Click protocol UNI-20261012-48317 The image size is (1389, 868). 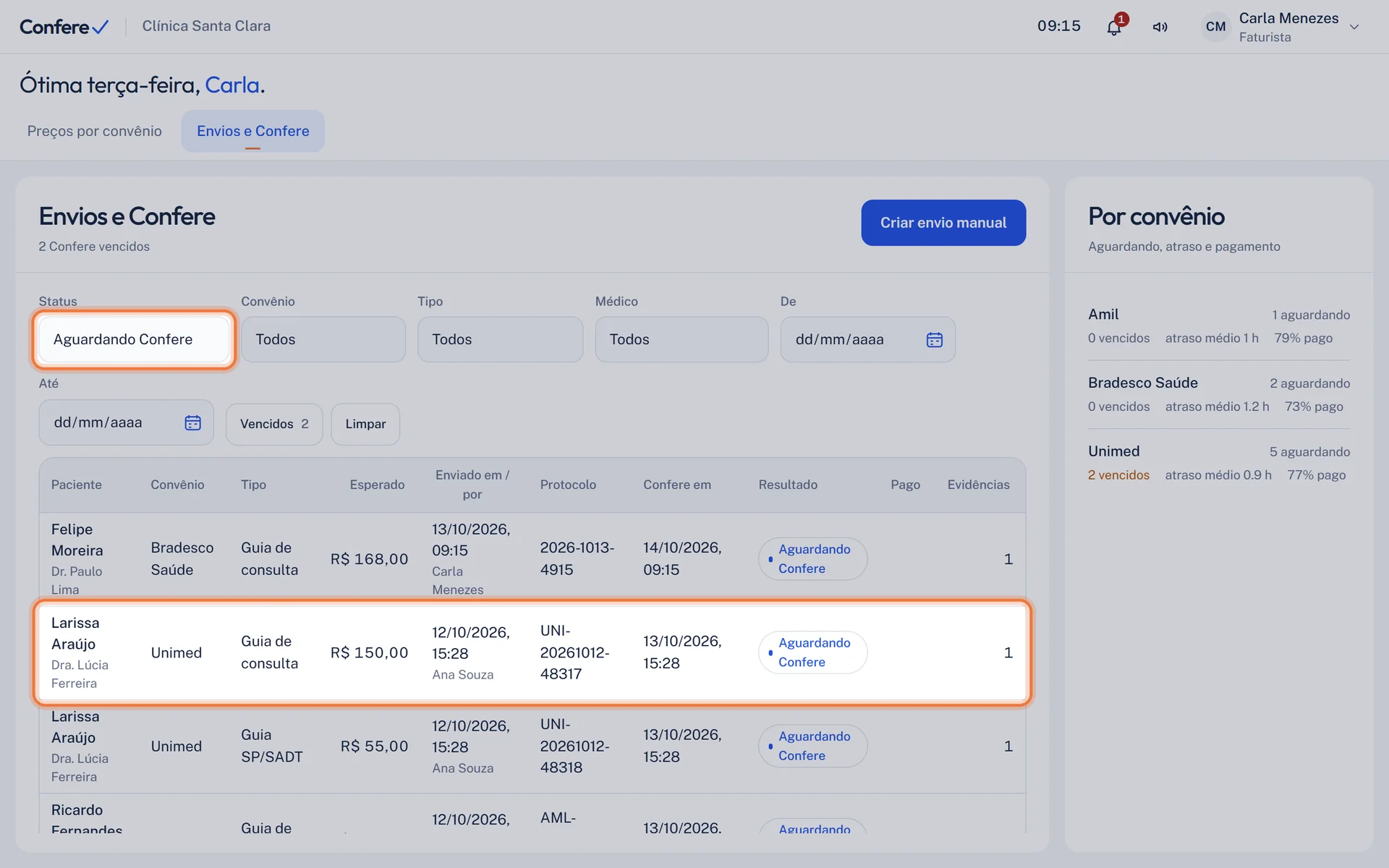(x=574, y=652)
